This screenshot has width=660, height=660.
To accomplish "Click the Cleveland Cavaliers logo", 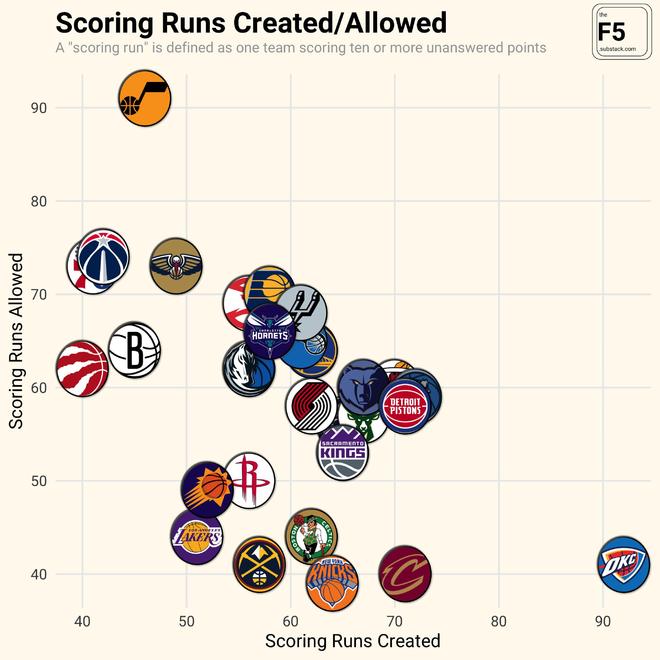I will point(405,573).
